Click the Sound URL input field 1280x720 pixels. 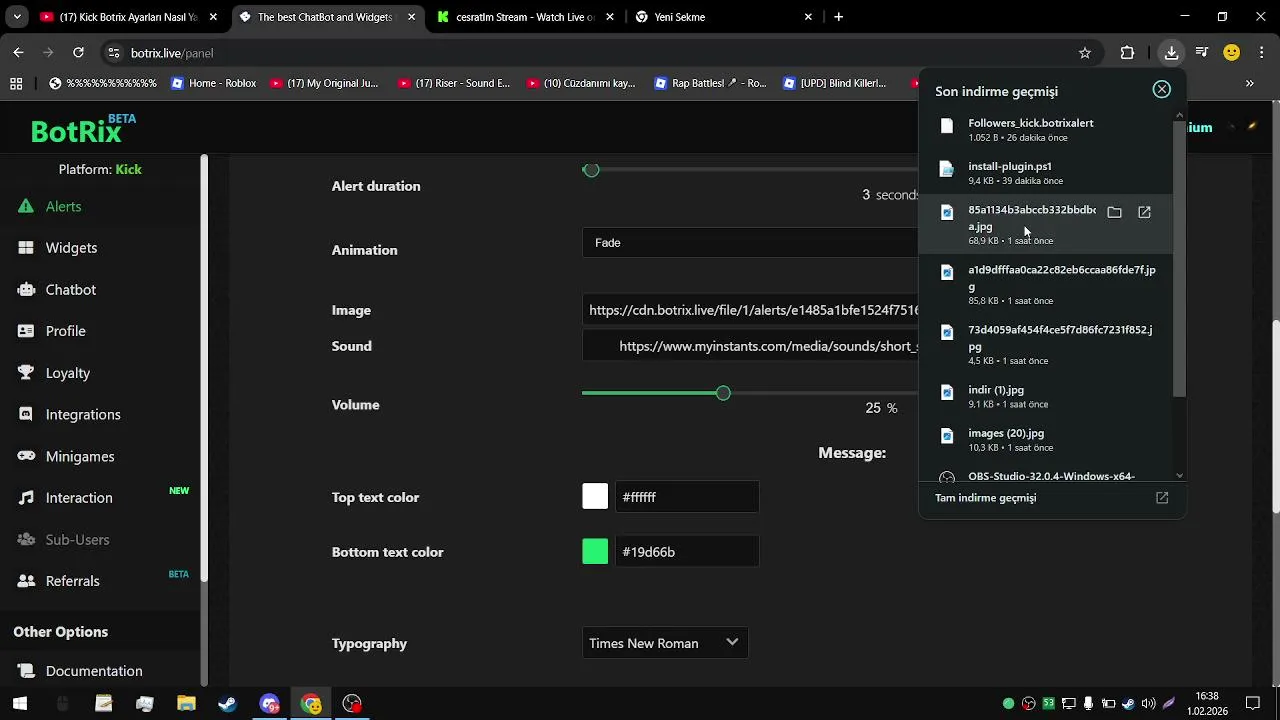tap(750, 346)
